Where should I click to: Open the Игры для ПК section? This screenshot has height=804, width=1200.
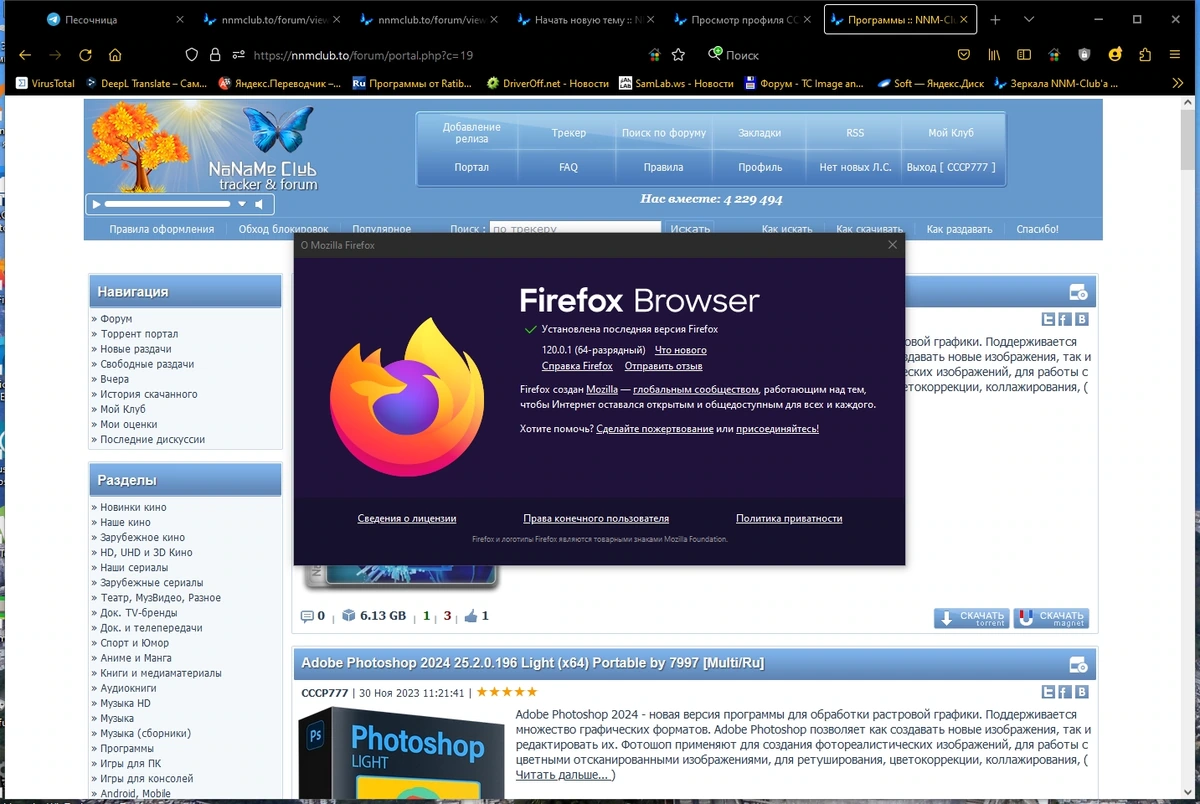129,763
